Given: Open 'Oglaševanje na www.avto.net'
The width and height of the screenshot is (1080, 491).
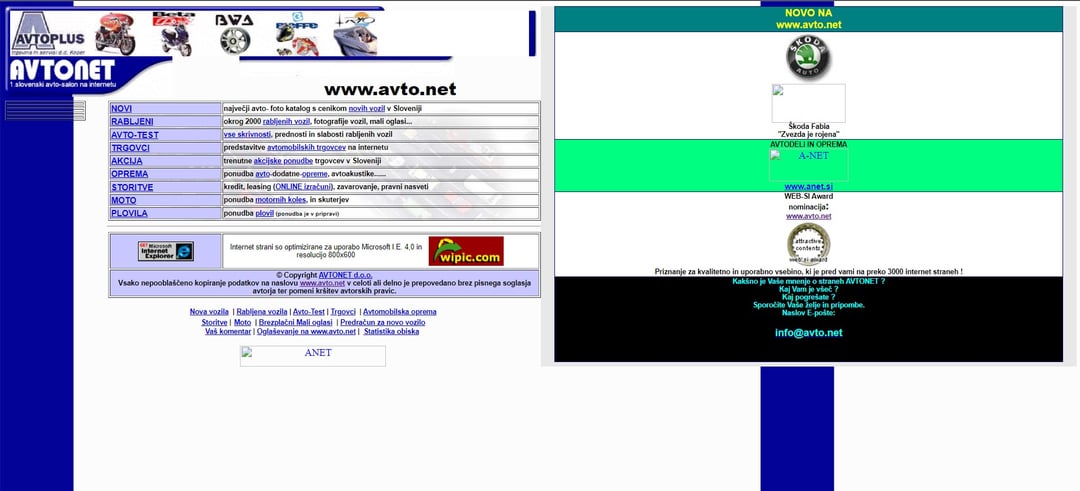Looking at the screenshot, I should coord(307,331).
